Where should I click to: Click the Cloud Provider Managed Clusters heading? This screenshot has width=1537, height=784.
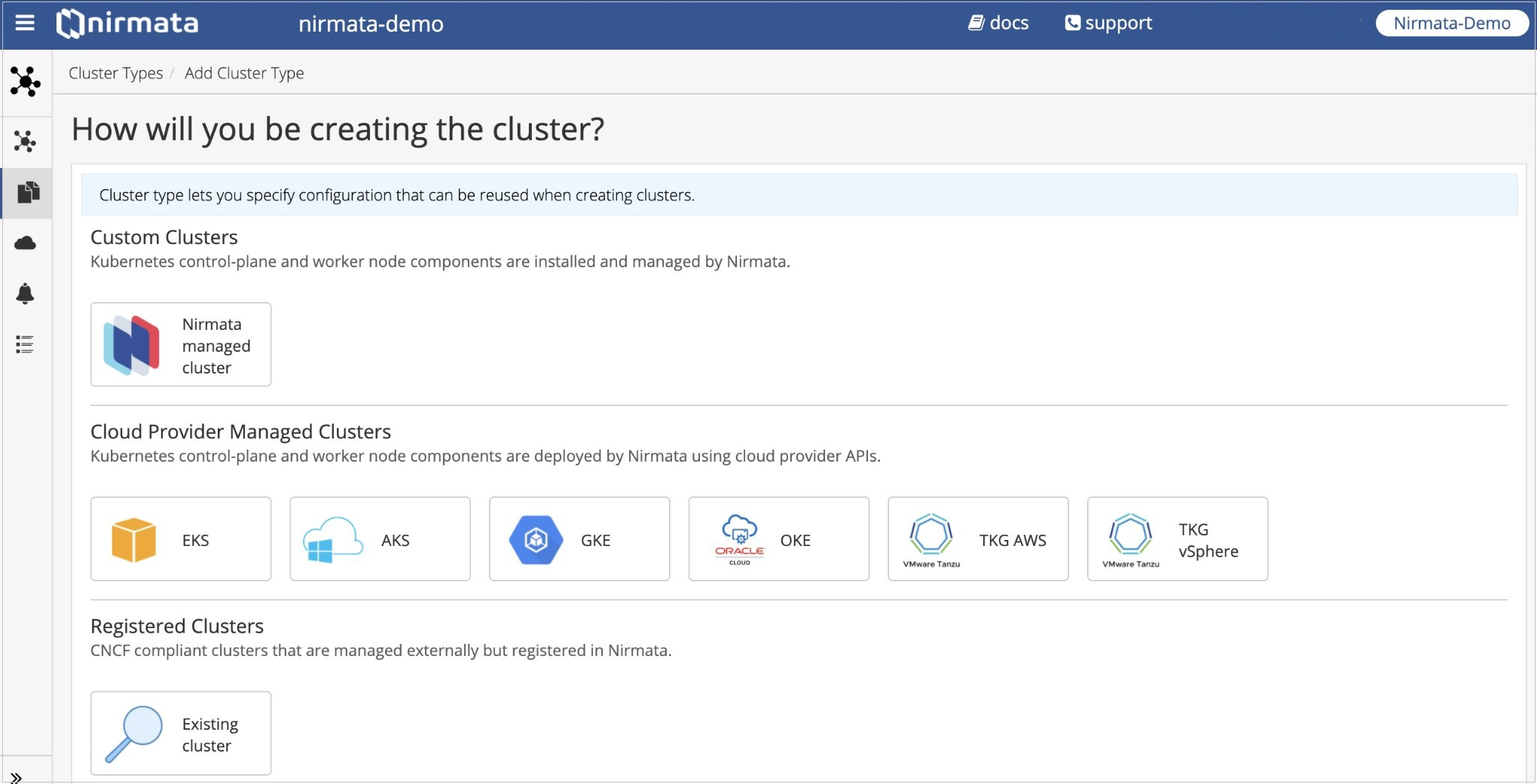241,432
